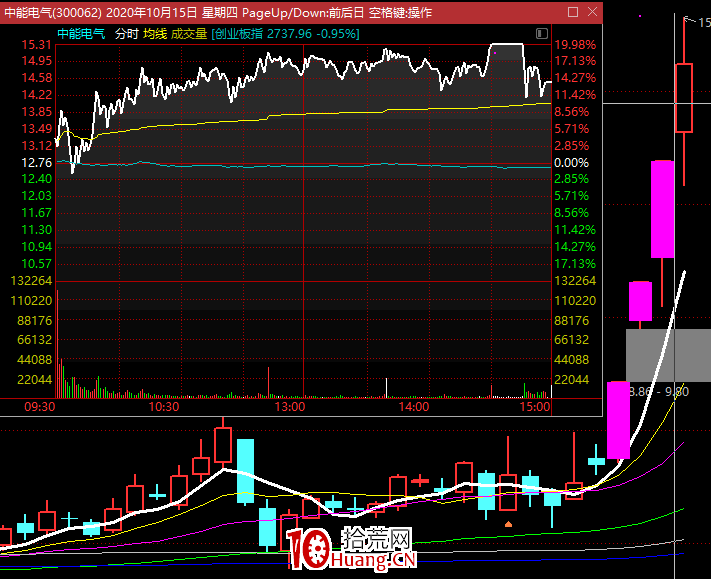Click the yellow 中能电气 name in header row

coord(80,33)
